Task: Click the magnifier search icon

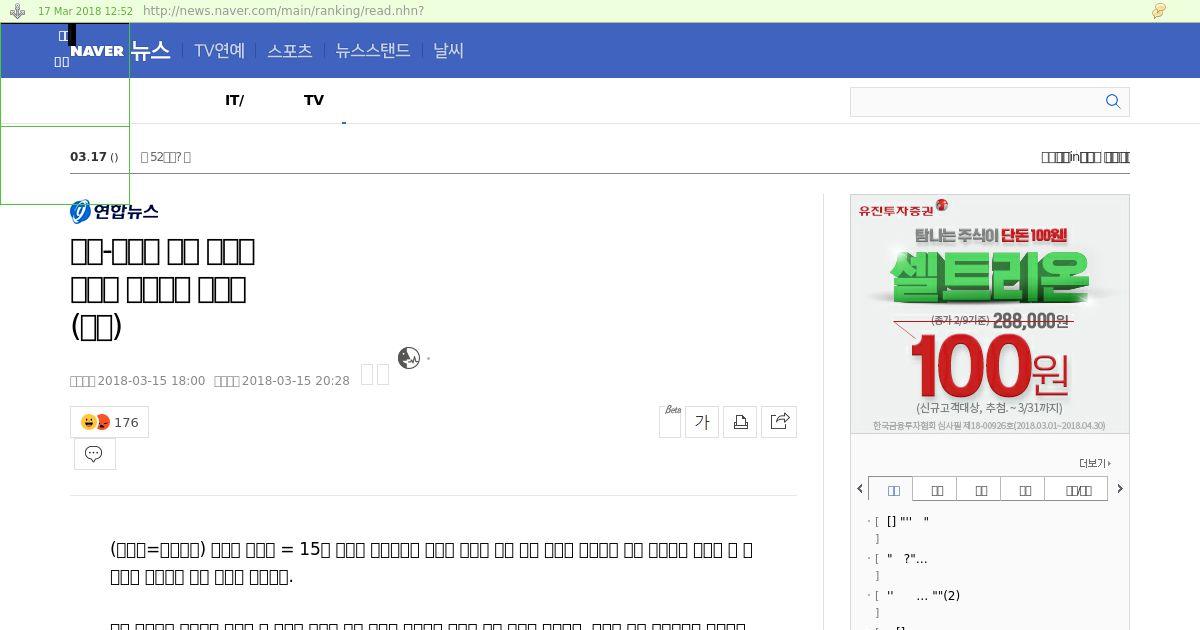Action: tap(1113, 101)
